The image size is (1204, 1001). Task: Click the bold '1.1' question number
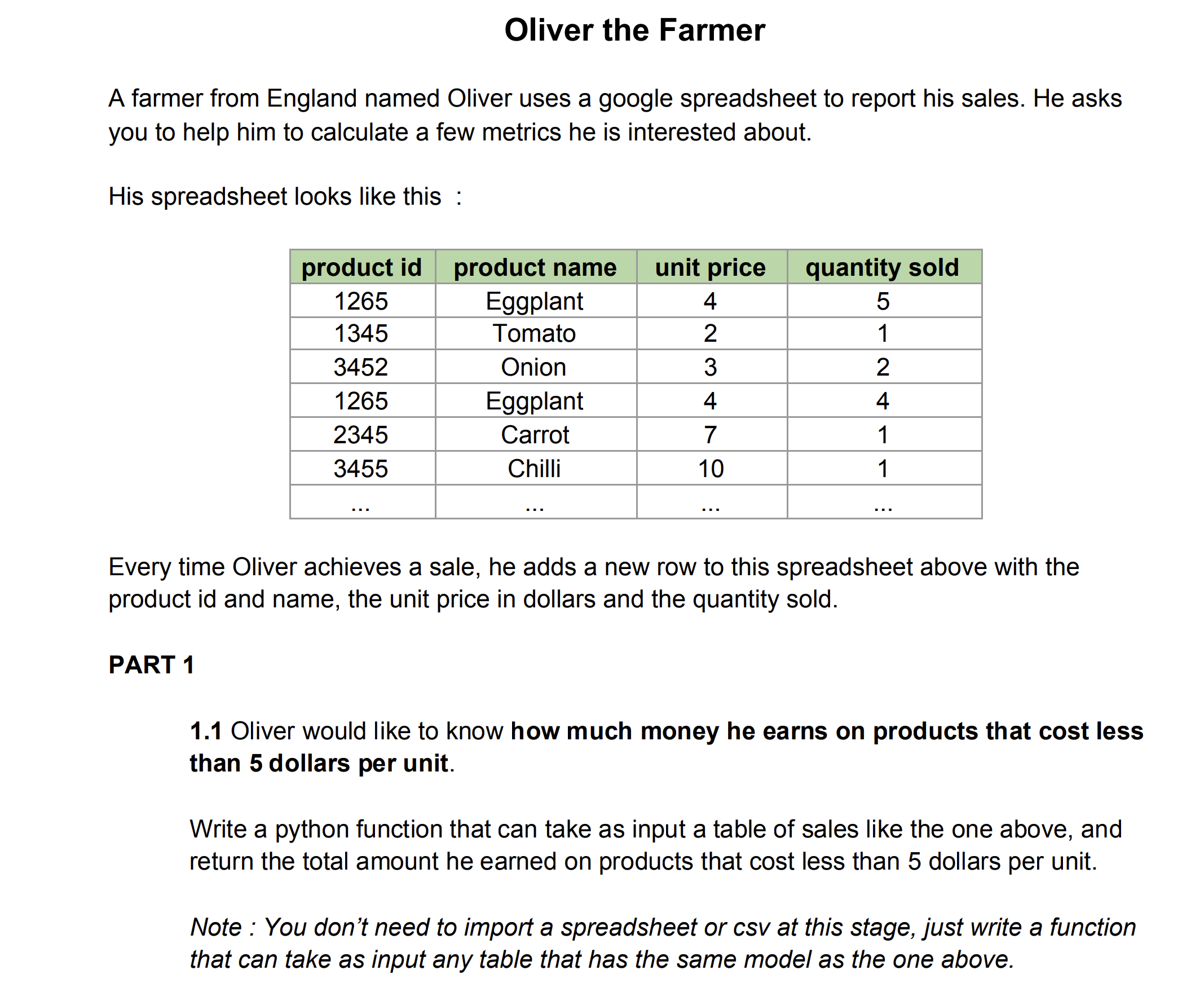point(205,731)
